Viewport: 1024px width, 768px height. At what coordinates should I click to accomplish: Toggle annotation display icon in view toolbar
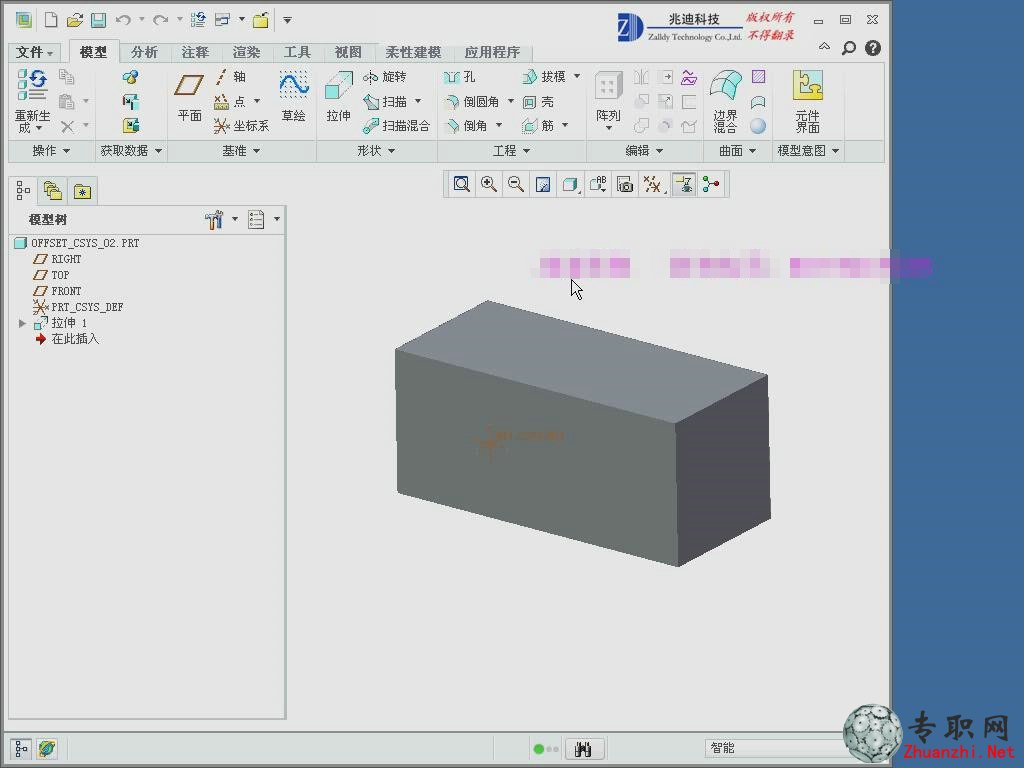(x=684, y=185)
